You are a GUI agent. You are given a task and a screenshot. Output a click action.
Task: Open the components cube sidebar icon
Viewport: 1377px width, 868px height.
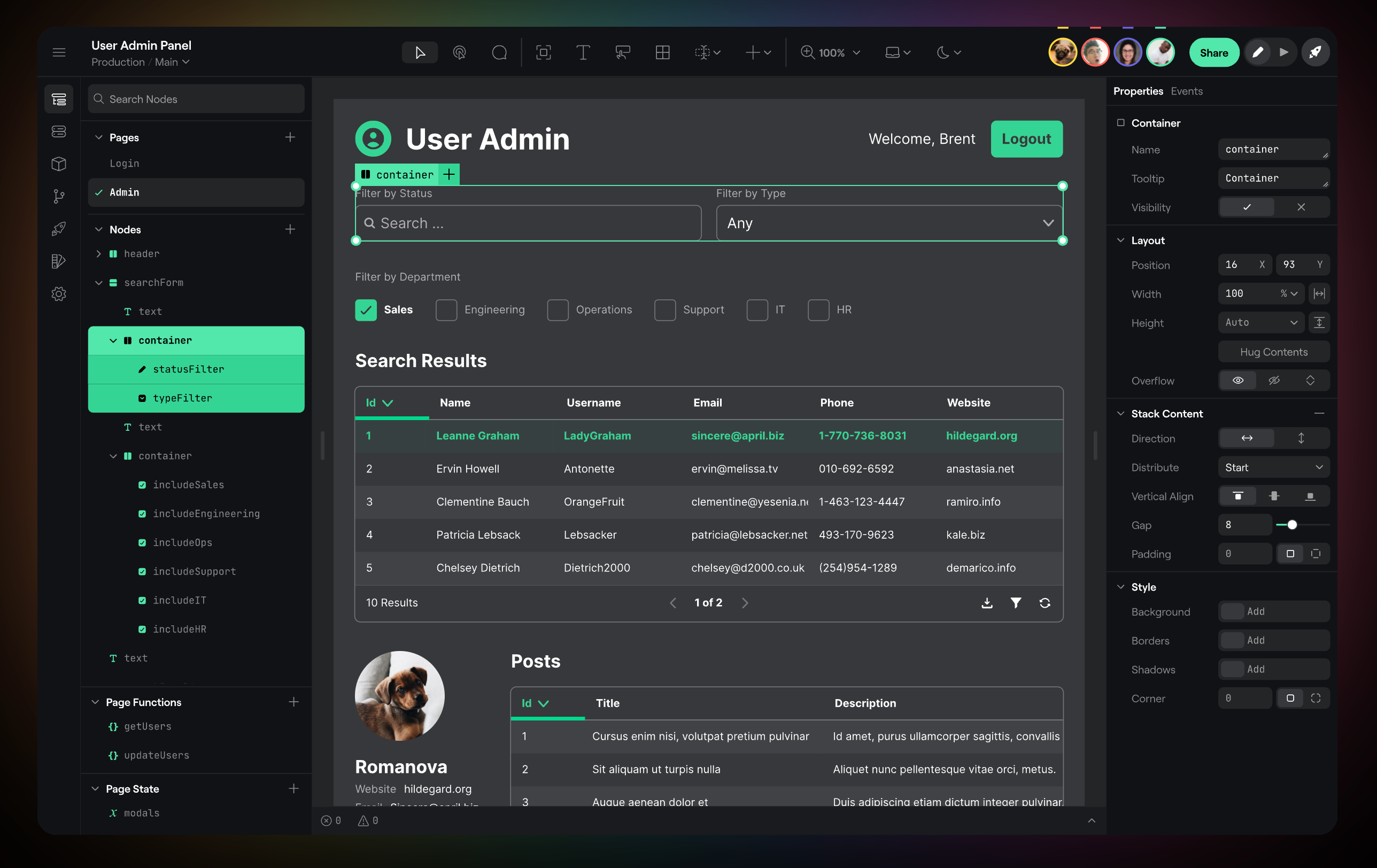59,164
